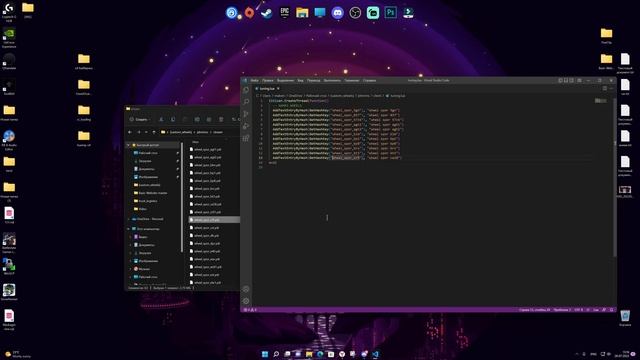Viewport: 640px width, 360px height.
Task: Open taskbar Search magnifier
Action: (x=276, y=354)
